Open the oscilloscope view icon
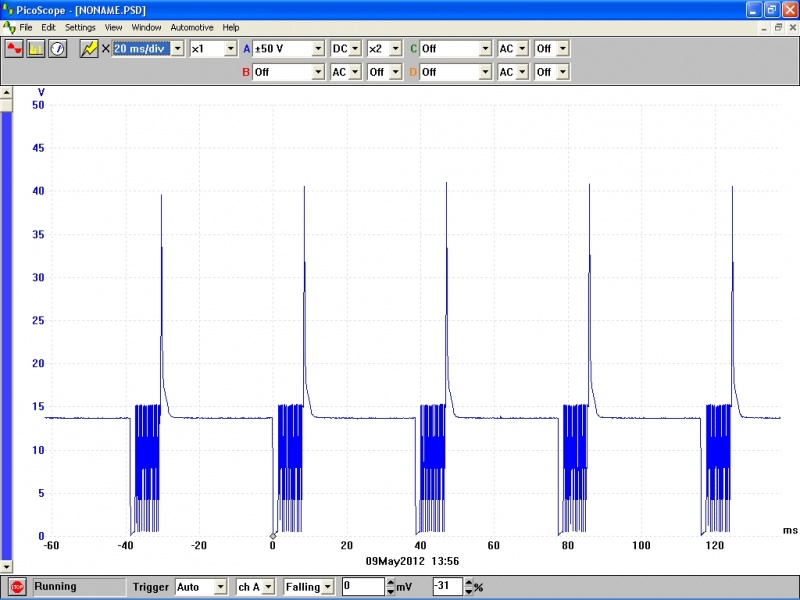This screenshot has width=800, height=600. [x=14, y=48]
